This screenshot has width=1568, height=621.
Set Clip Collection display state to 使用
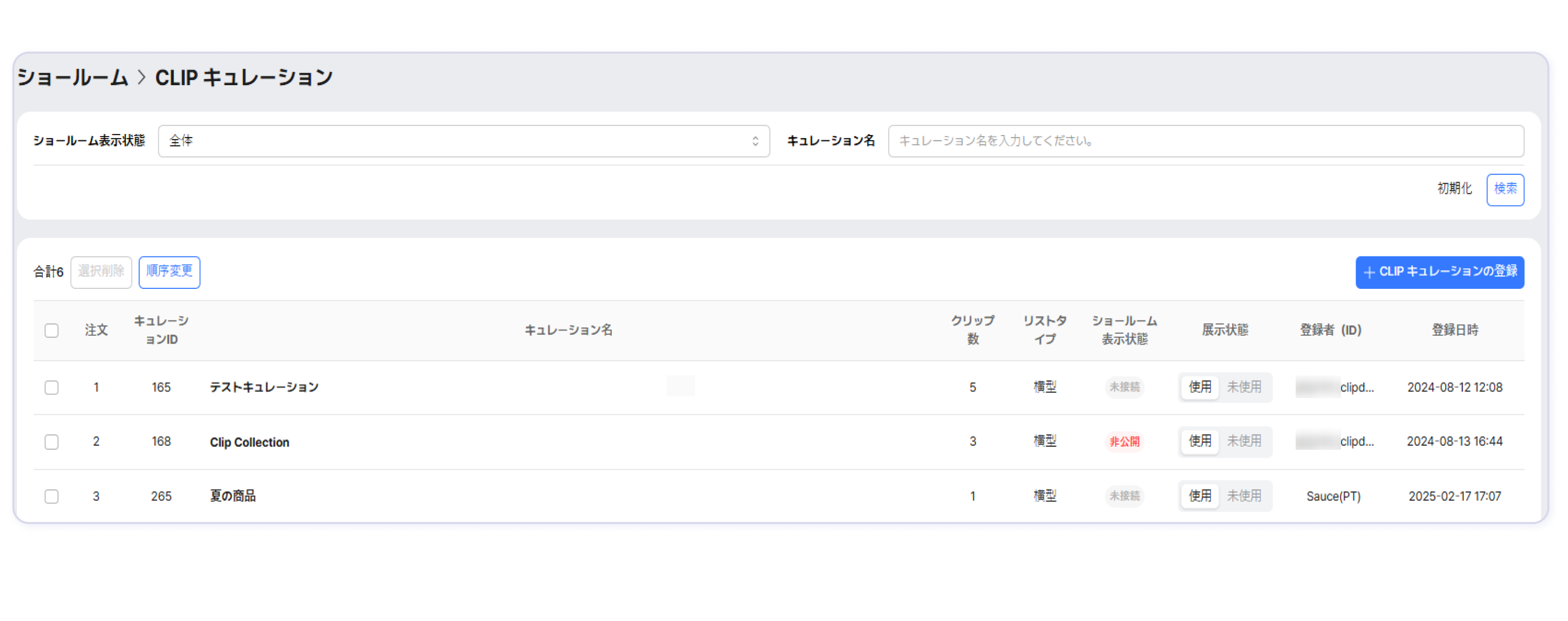pyautogui.click(x=1200, y=442)
